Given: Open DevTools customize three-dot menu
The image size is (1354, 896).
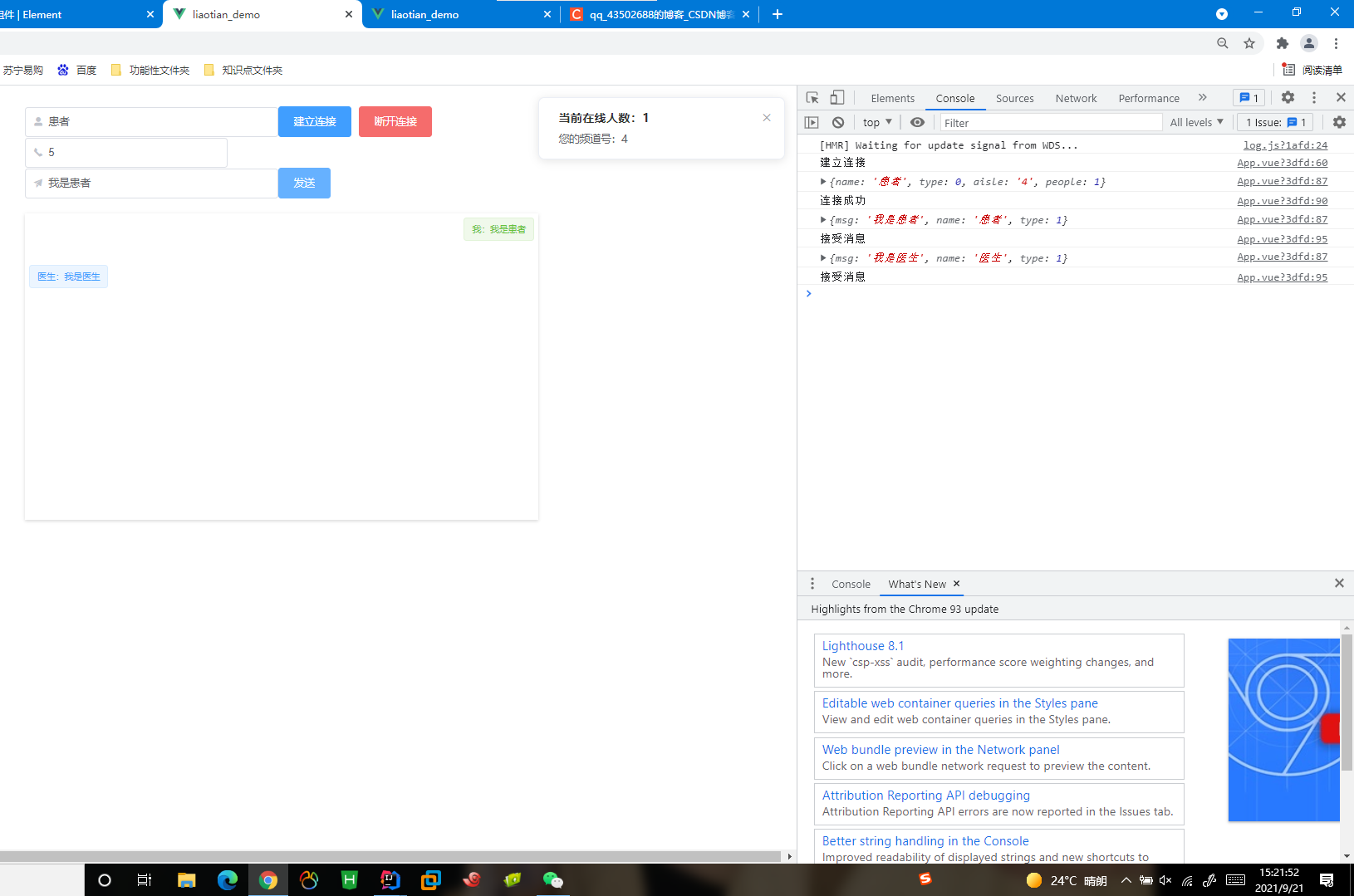Looking at the screenshot, I should coord(1314,97).
